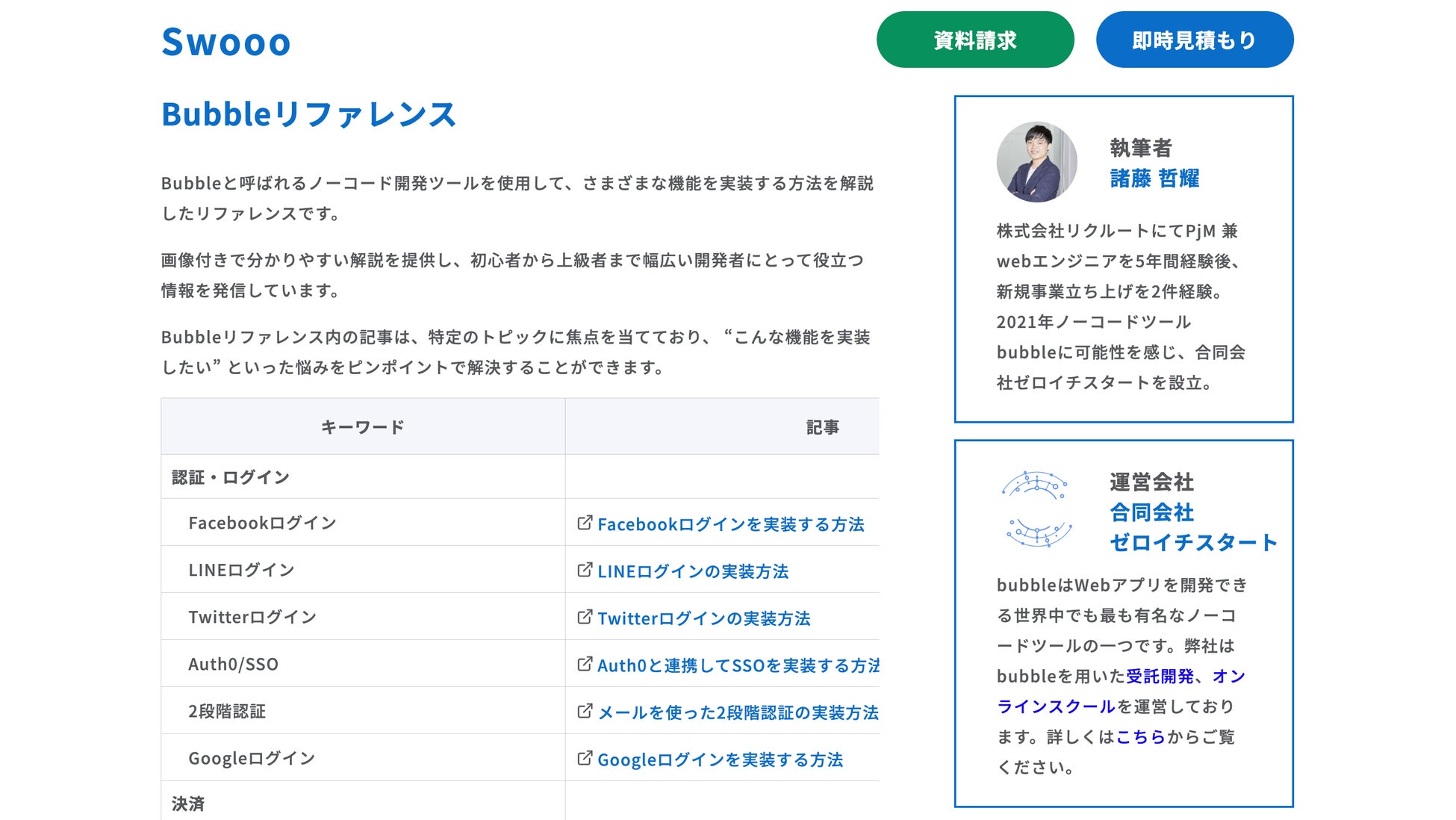Click external-link icon beside Twitterログイン article
The image size is (1456, 820).
pyautogui.click(x=585, y=617)
